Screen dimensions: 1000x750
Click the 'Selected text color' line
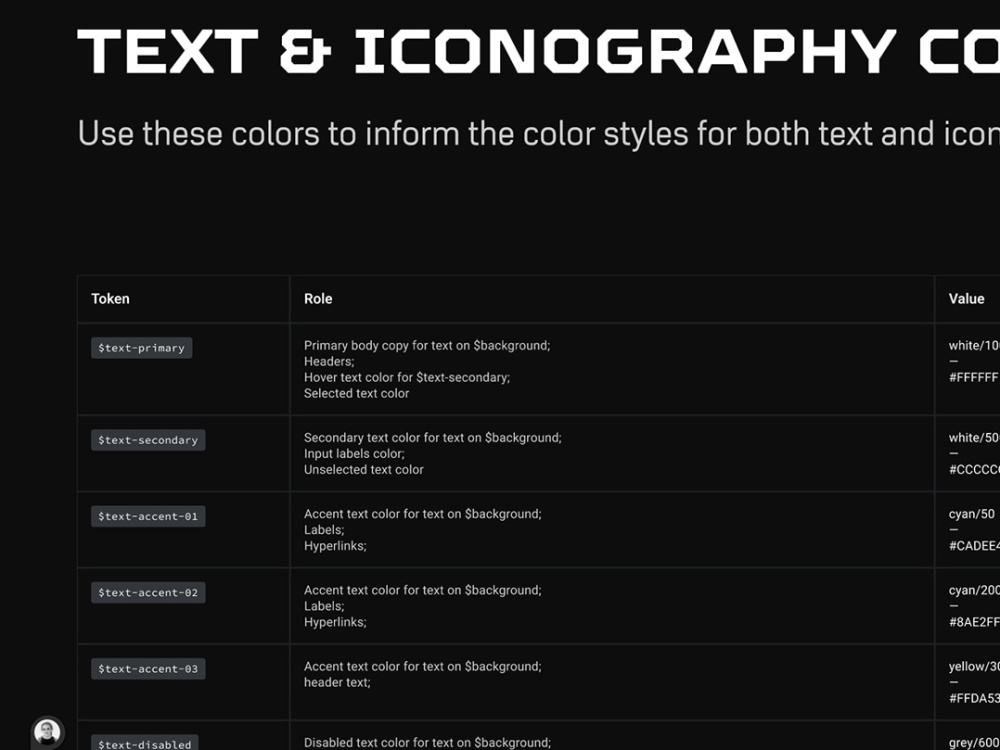[357, 393]
